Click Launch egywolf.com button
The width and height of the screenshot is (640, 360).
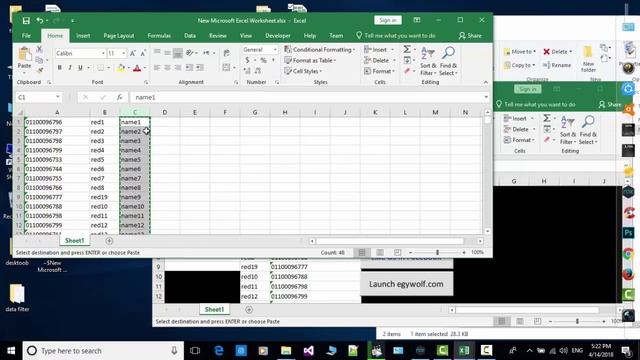click(x=407, y=284)
